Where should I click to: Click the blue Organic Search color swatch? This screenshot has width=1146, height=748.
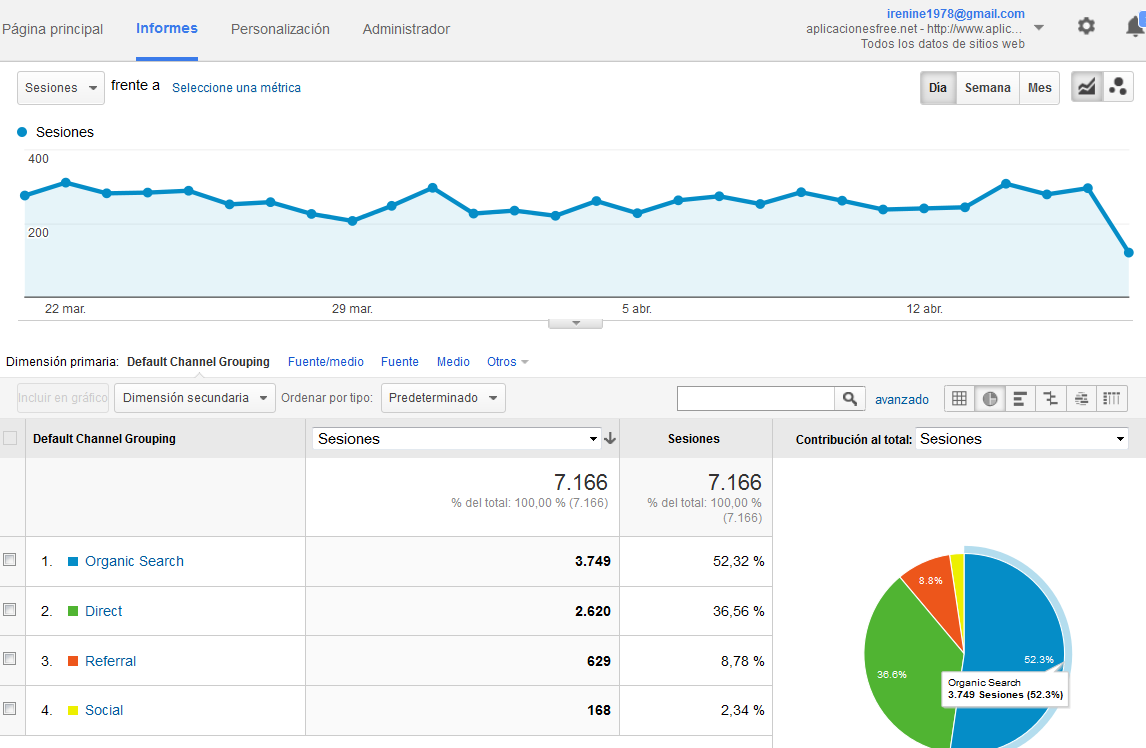click(73, 562)
